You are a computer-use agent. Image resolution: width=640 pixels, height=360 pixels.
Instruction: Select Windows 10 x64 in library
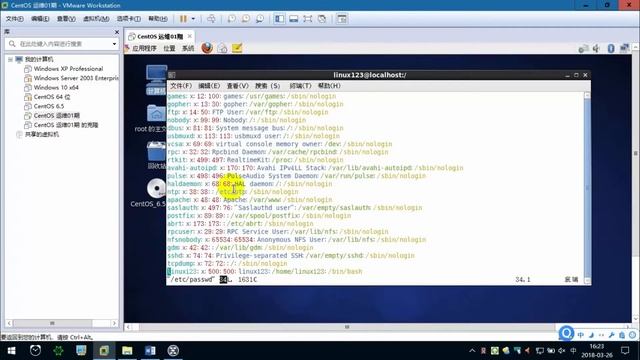56,87
